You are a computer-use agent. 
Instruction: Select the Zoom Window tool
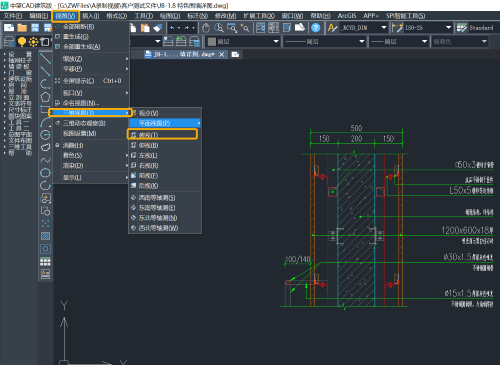click(x=232, y=28)
